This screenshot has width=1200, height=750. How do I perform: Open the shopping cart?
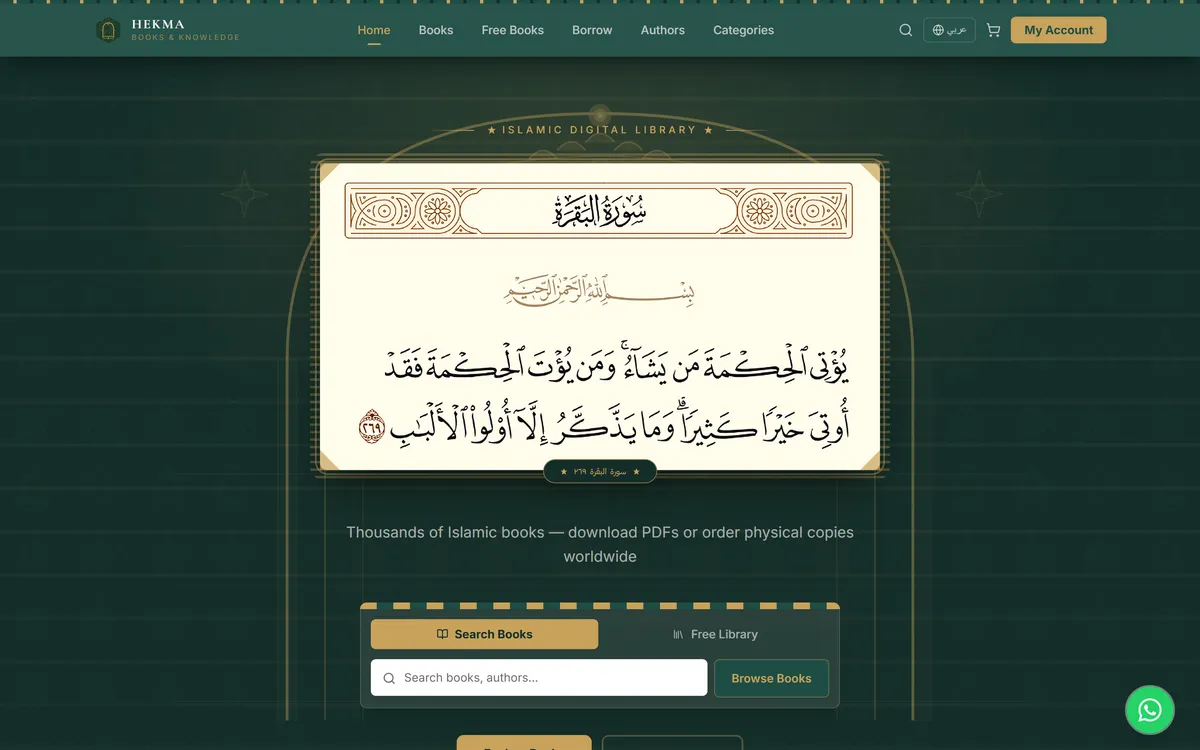click(x=993, y=30)
